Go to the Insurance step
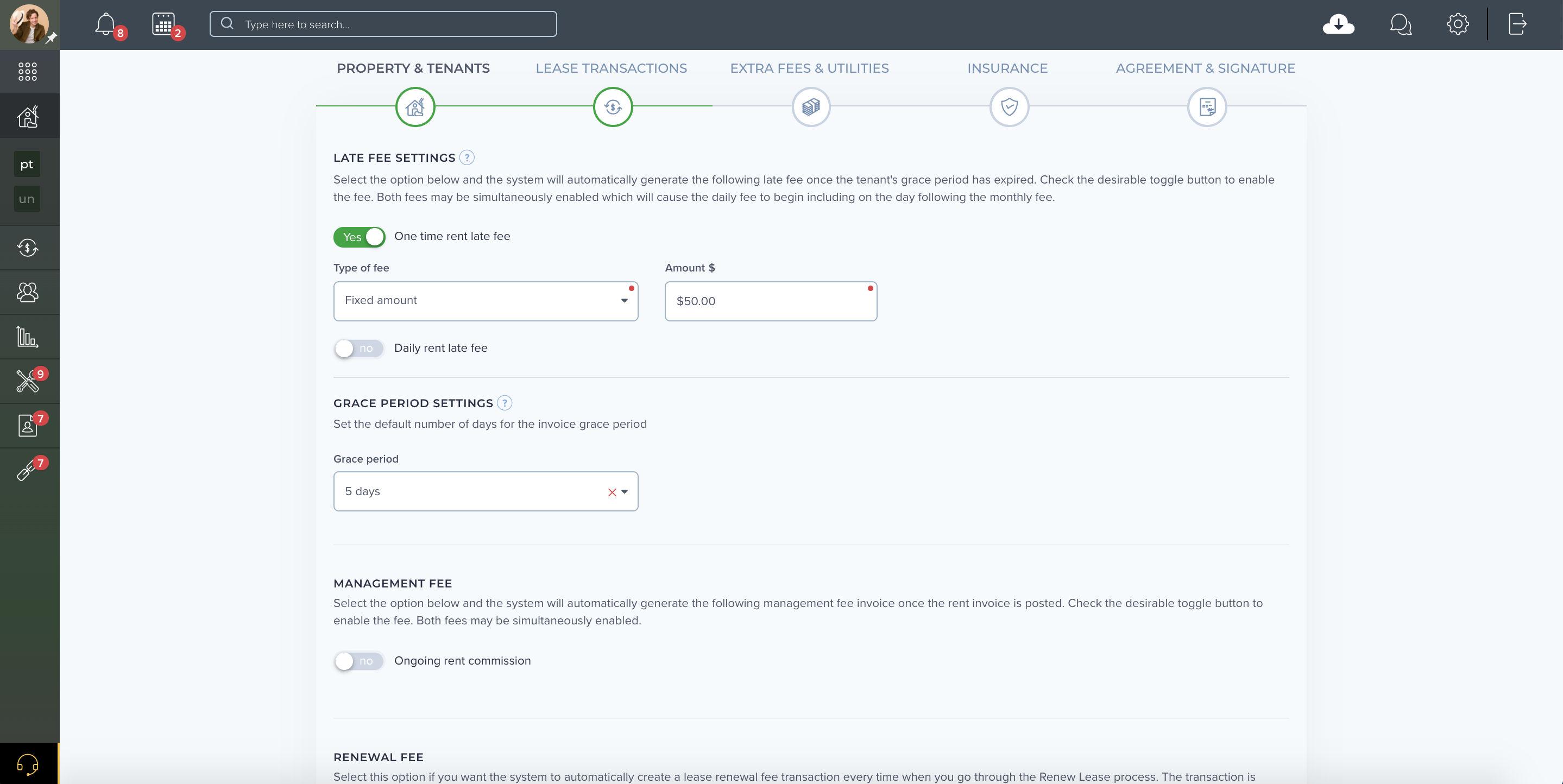Image resolution: width=1563 pixels, height=784 pixels. tap(1007, 68)
